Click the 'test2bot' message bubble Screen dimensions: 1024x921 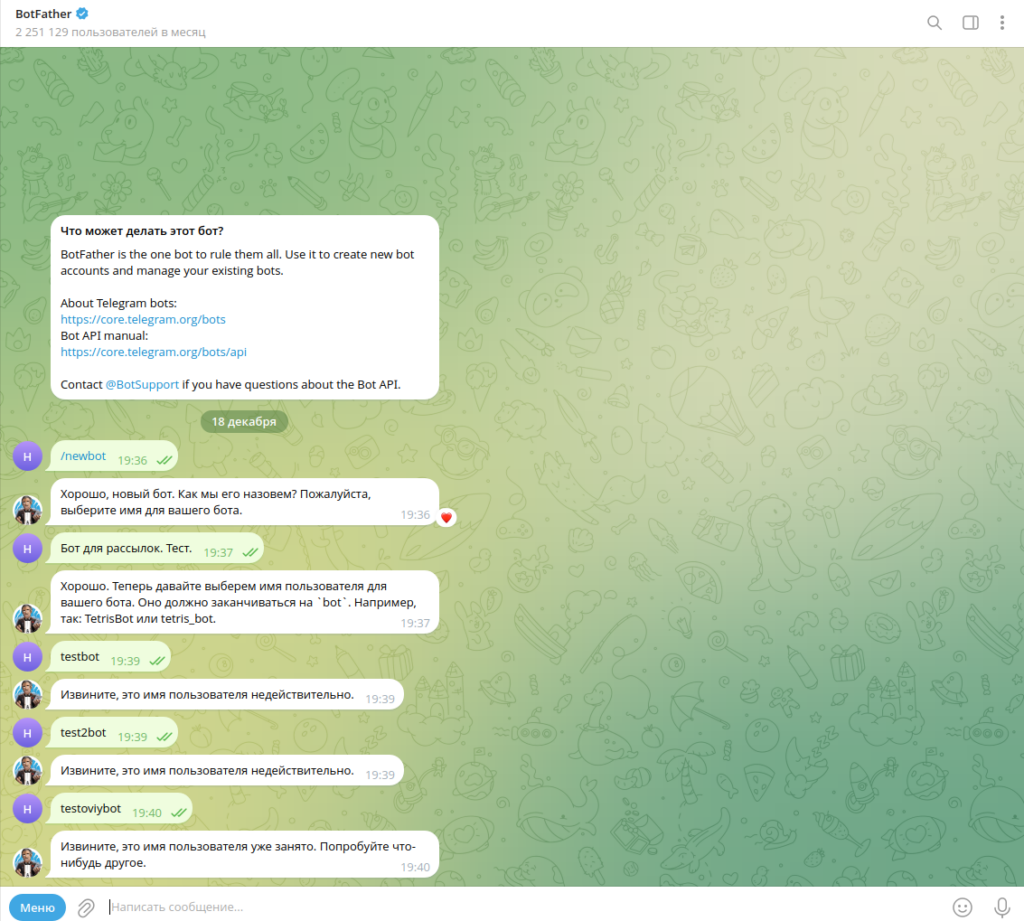[x=114, y=733]
